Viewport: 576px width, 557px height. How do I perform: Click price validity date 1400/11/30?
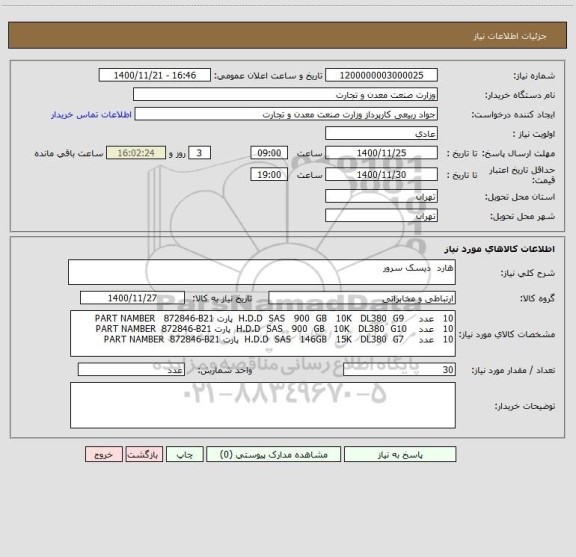[x=381, y=174]
